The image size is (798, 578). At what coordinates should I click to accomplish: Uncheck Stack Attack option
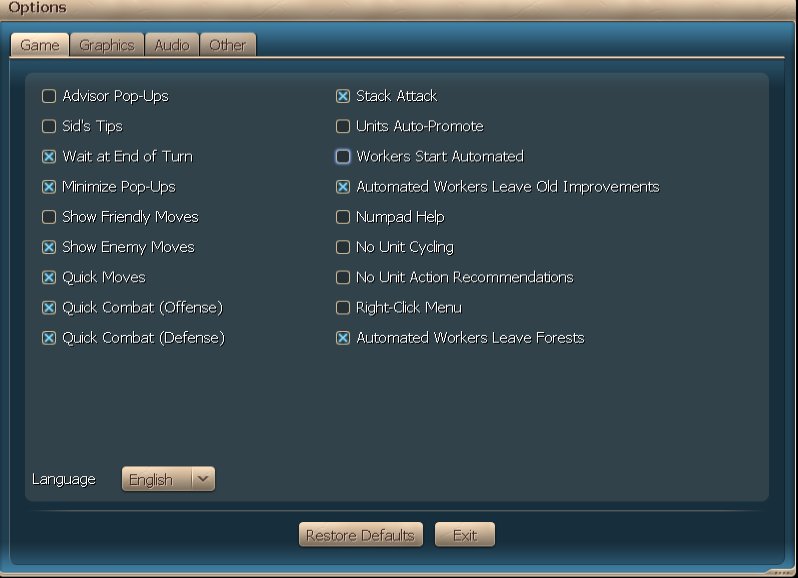343,97
